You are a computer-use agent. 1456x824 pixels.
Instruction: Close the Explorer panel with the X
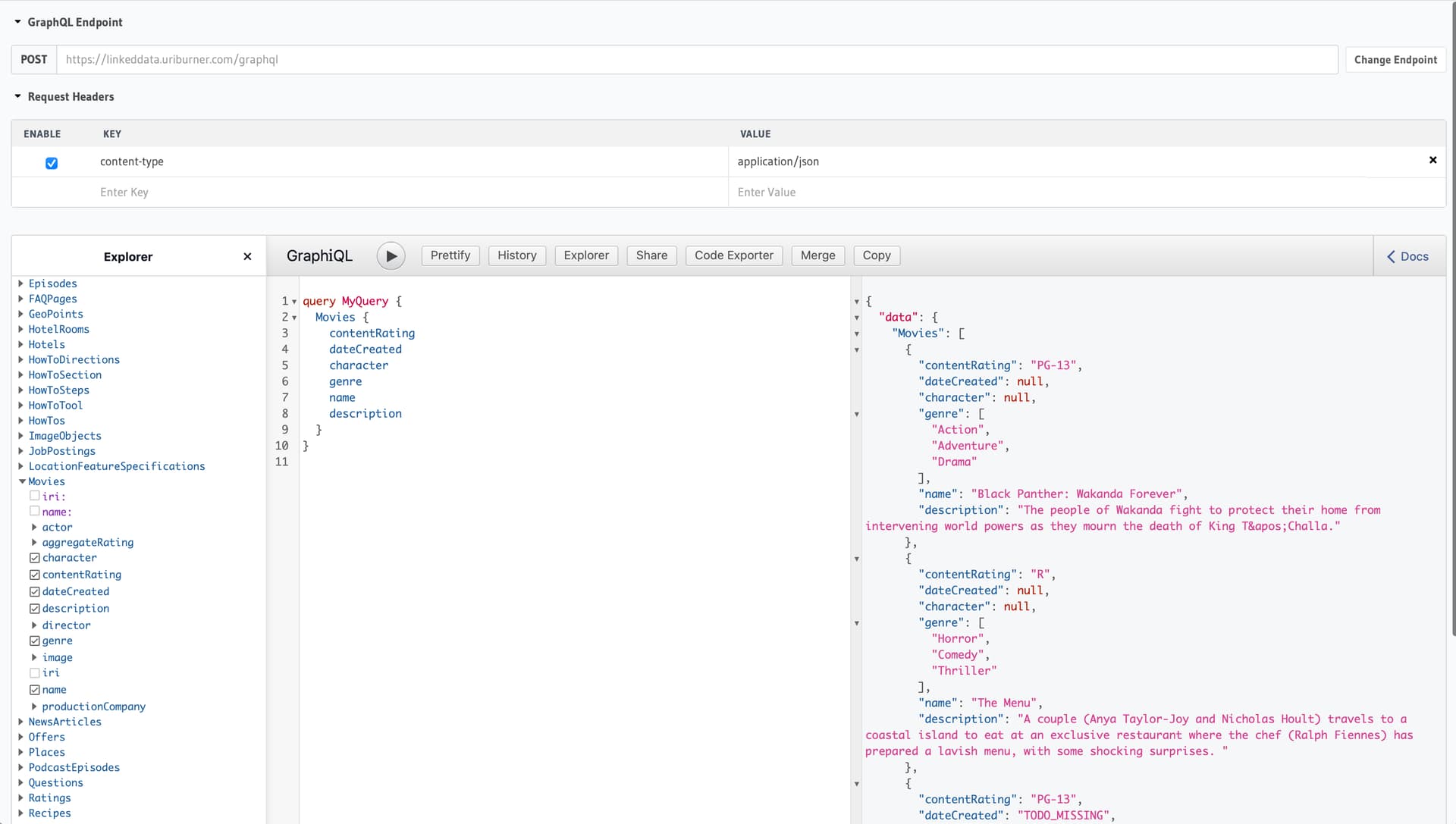click(x=247, y=257)
